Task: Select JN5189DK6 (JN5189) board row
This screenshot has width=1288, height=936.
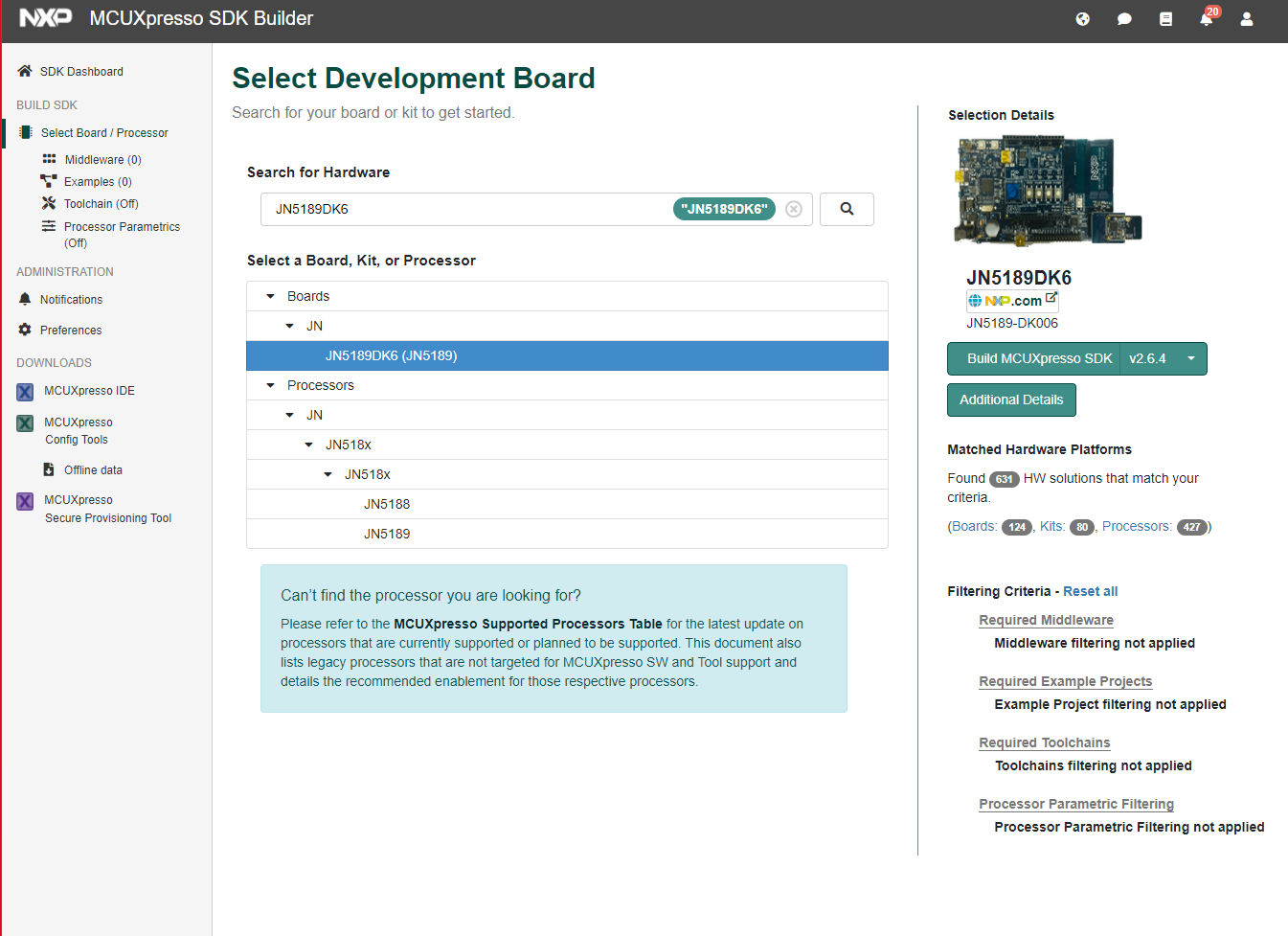Action: (567, 355)
